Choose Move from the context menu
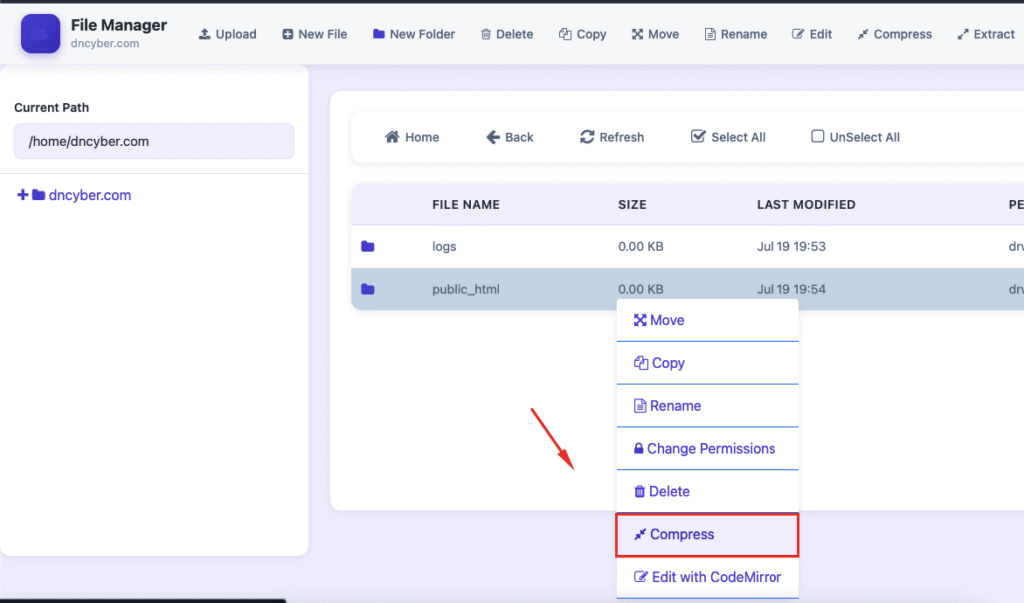This screenshot has width=1024, height=603. click(707, 320)
